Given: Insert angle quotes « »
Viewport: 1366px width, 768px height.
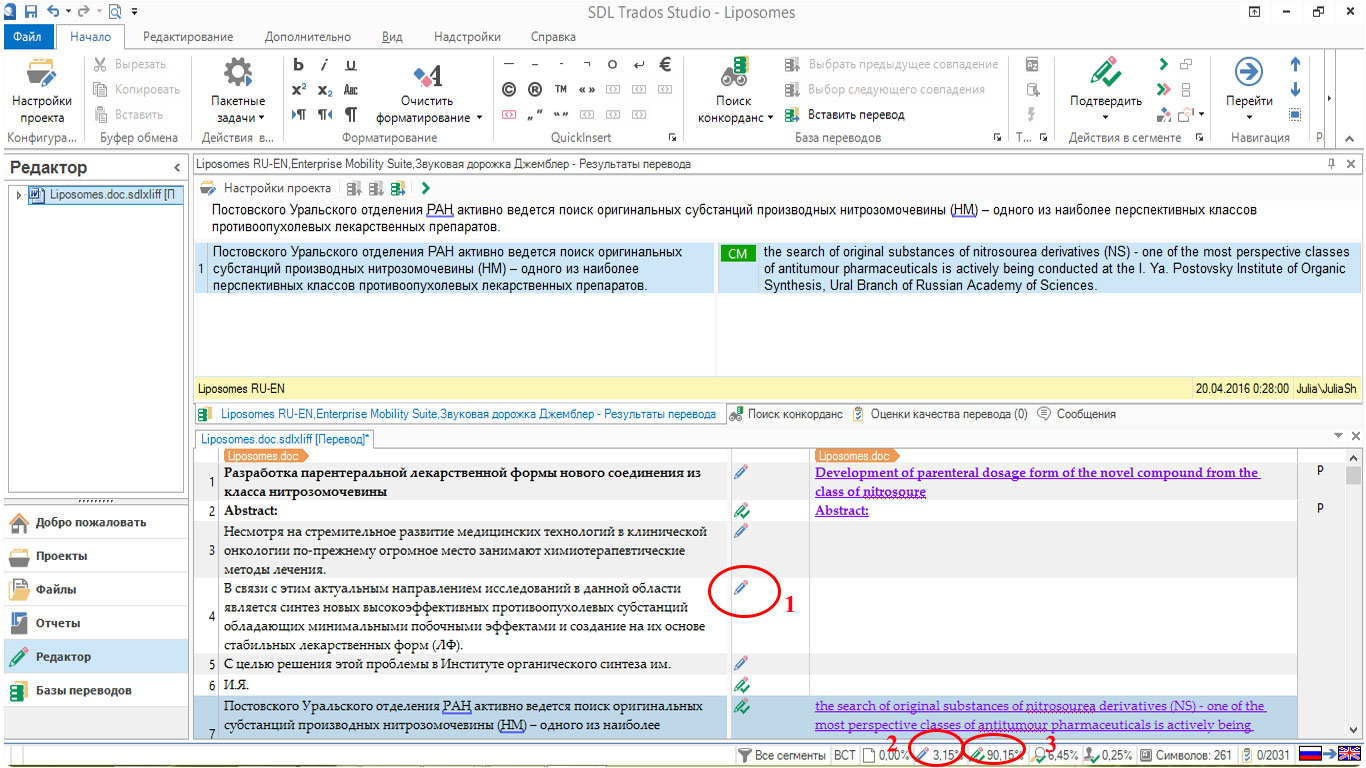Looking at the screenshot, I should pyautogui.click(x=587, y=89).
